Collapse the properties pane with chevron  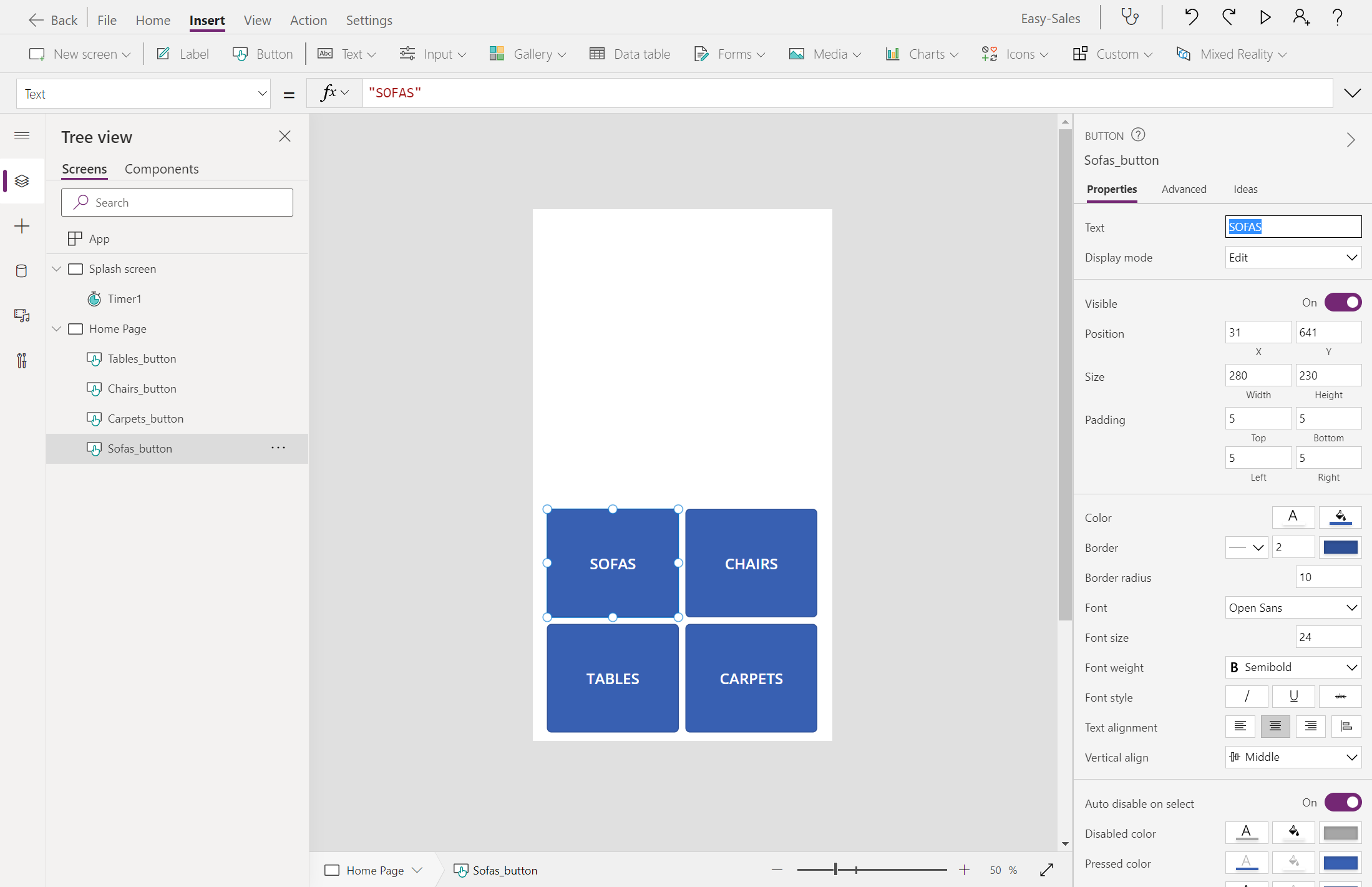1351,140
